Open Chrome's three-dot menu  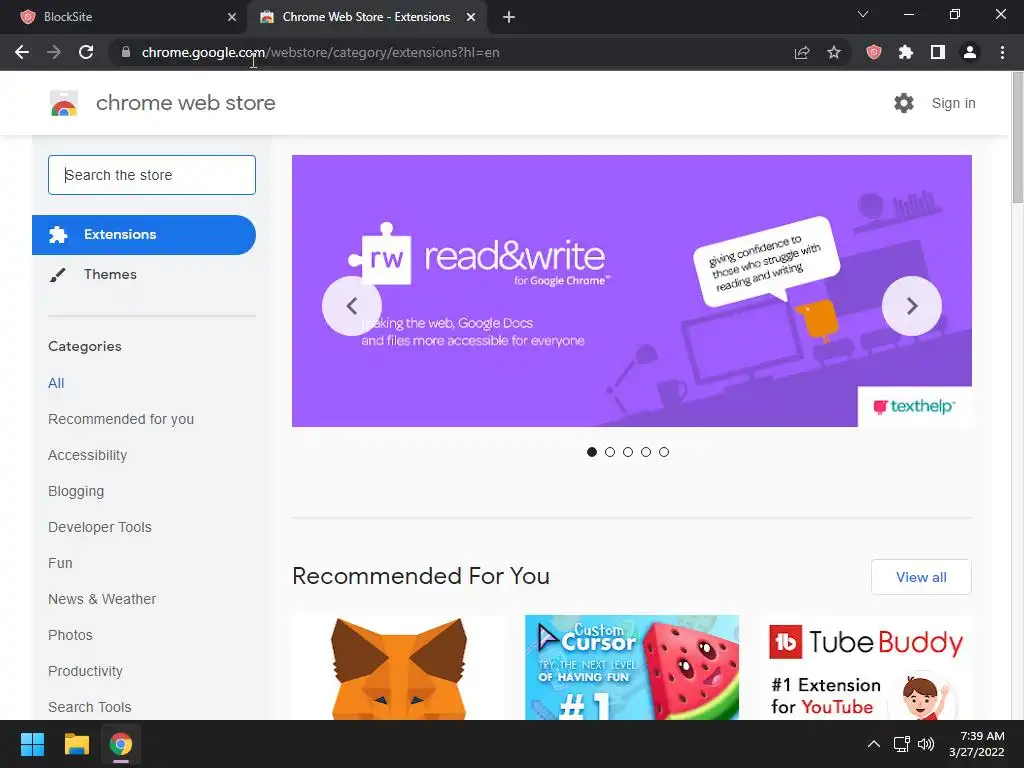click(x=1002, y=52)
